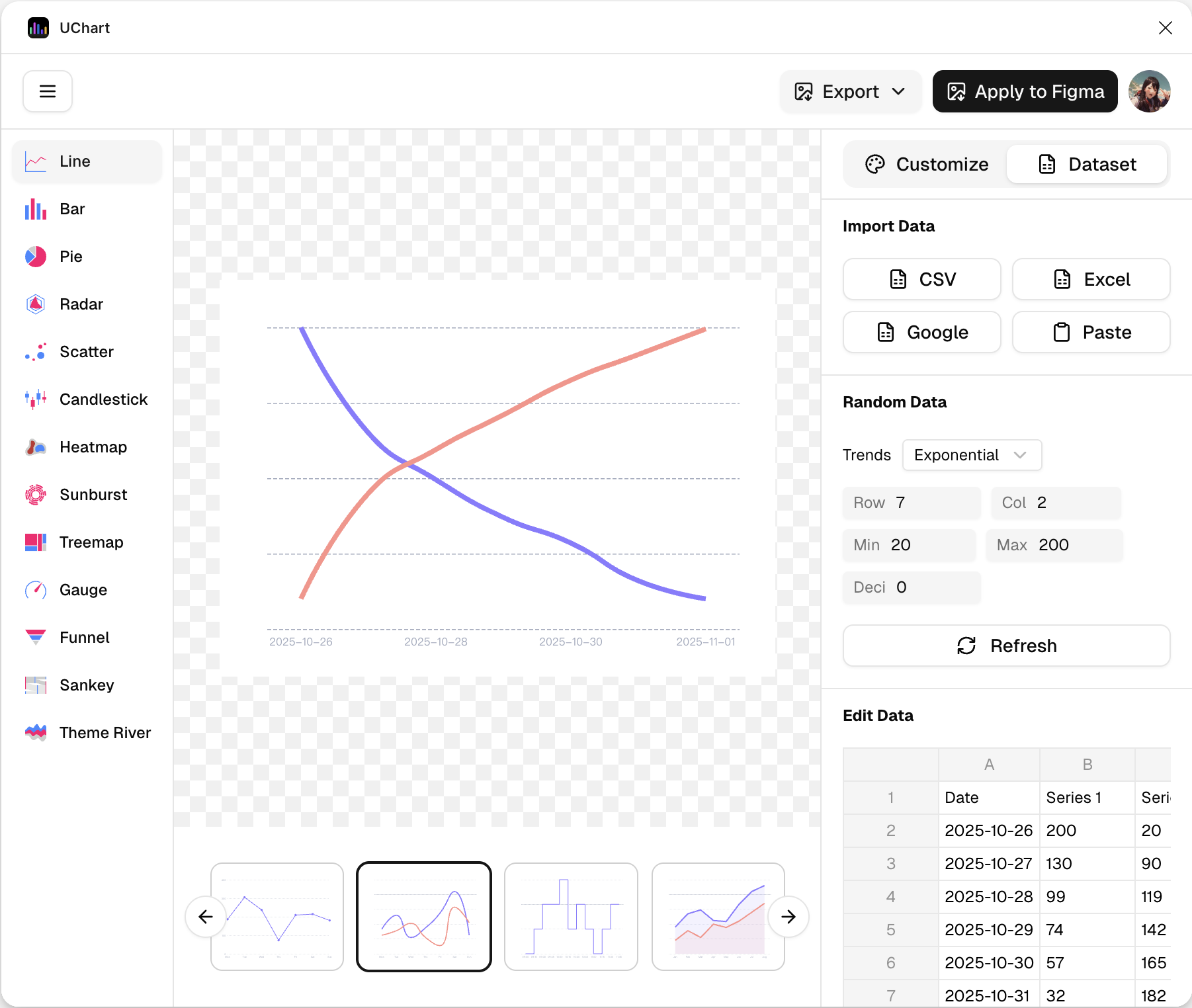
Task: Select the step line chart thumbnail
Action: (x=571, y=917)
